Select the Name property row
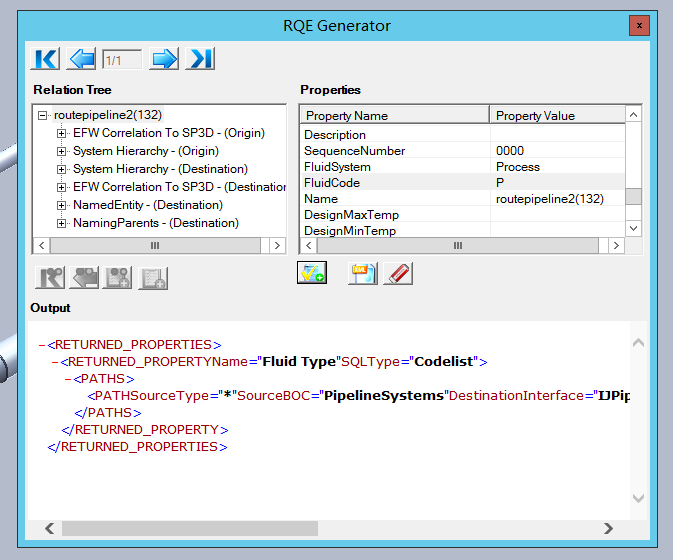This screenshot has width=673, height=560. pos(463,199)
